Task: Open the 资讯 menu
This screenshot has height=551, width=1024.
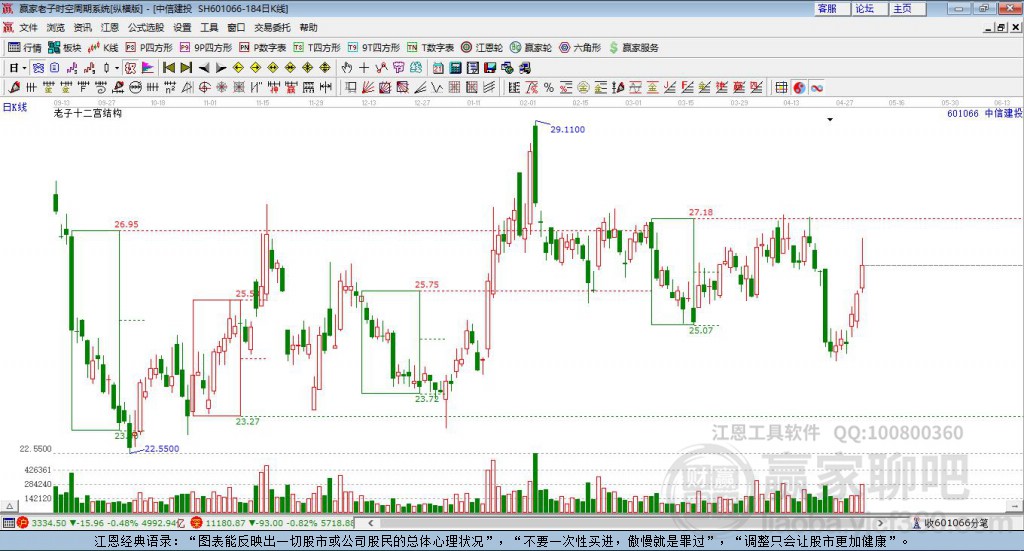Action: pos(82,27)
